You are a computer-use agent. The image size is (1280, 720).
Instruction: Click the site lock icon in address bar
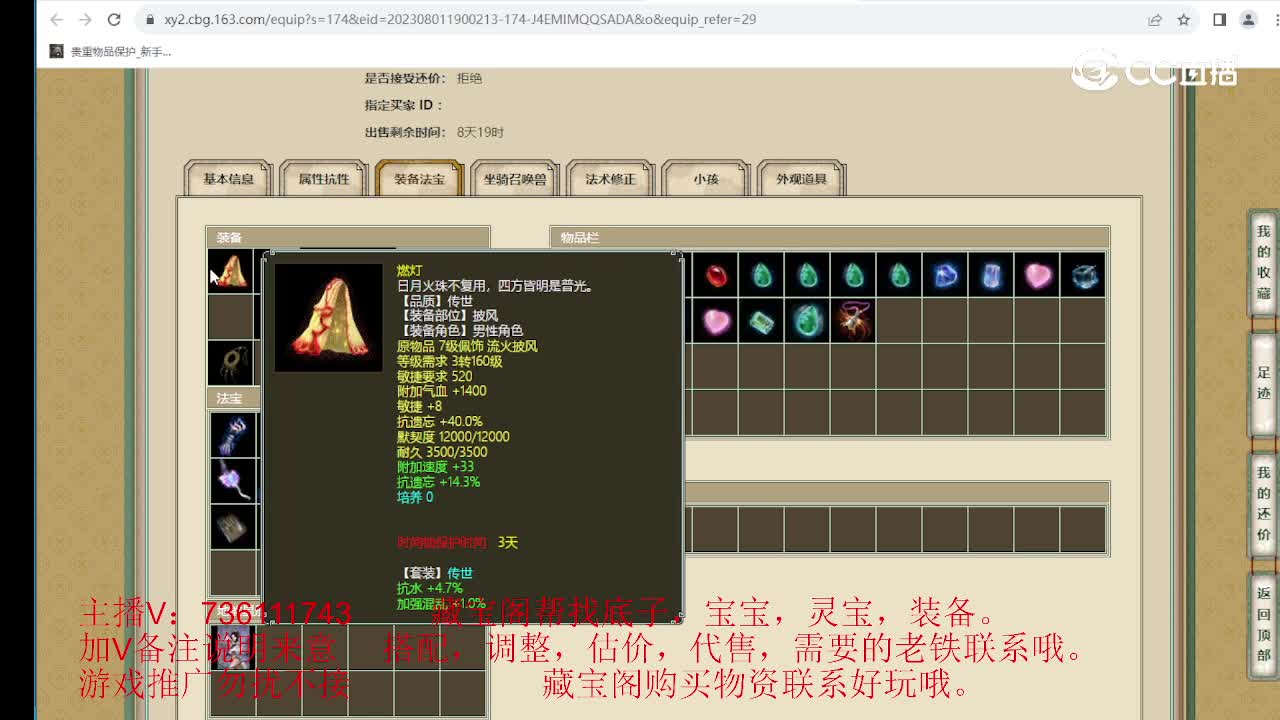149,19
